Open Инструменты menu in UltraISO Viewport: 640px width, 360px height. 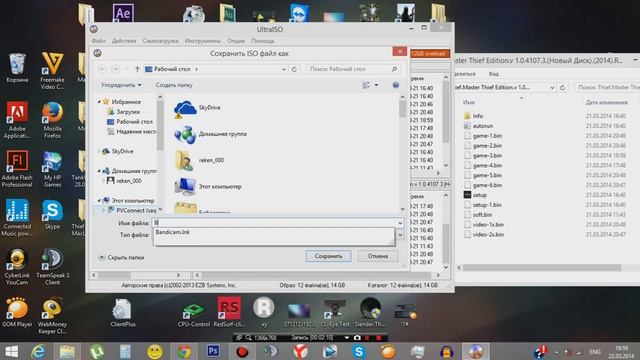(x=202, y=41)
